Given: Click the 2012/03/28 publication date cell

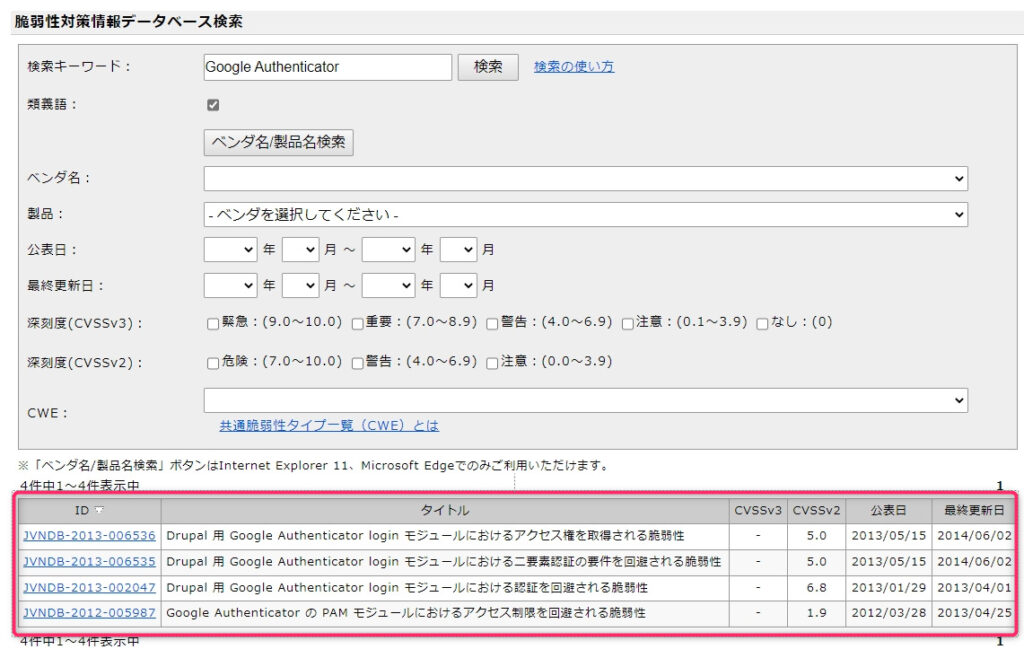Looking at the screenshot, I should click(x=888, y=613).
